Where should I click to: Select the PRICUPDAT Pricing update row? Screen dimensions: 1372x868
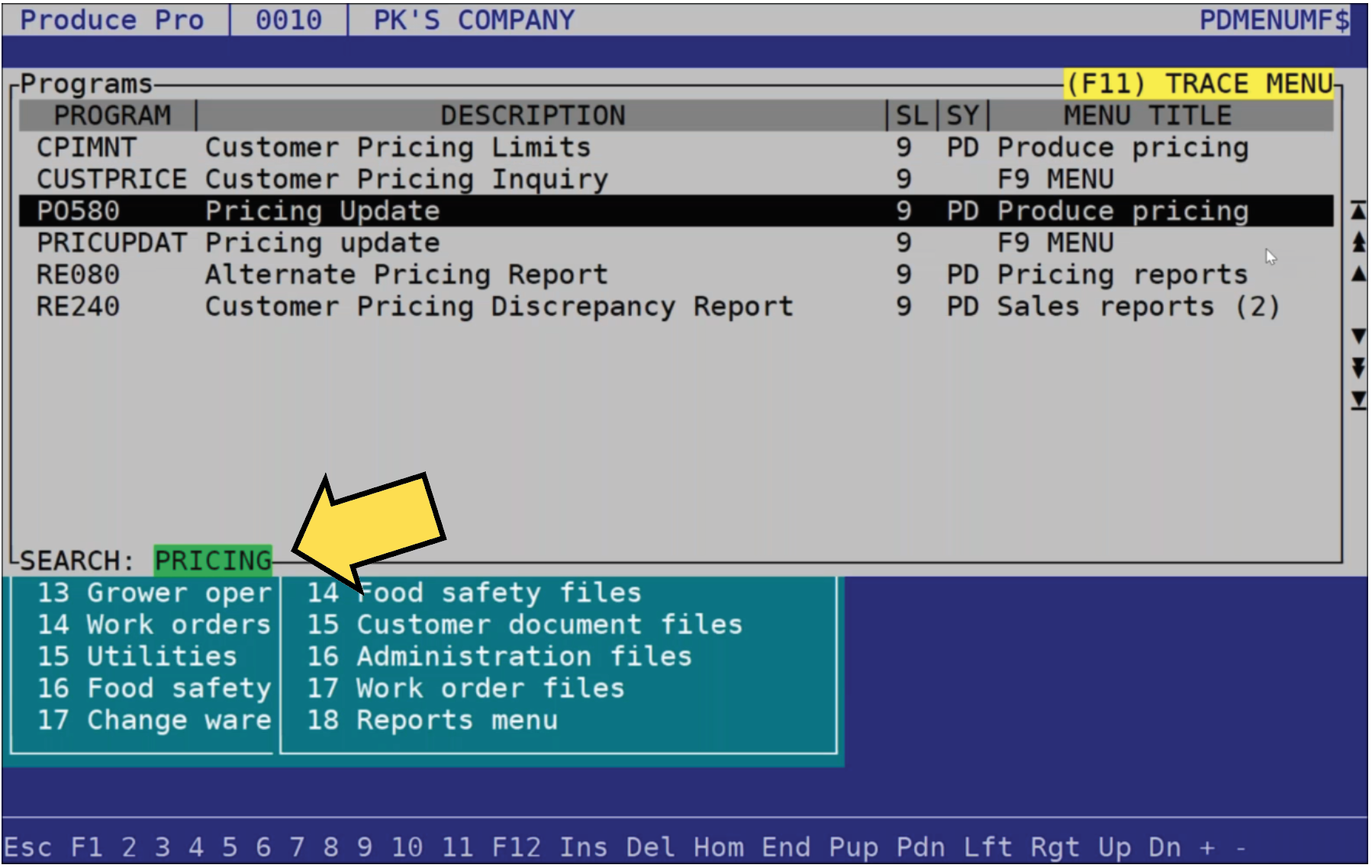point(676,243)
